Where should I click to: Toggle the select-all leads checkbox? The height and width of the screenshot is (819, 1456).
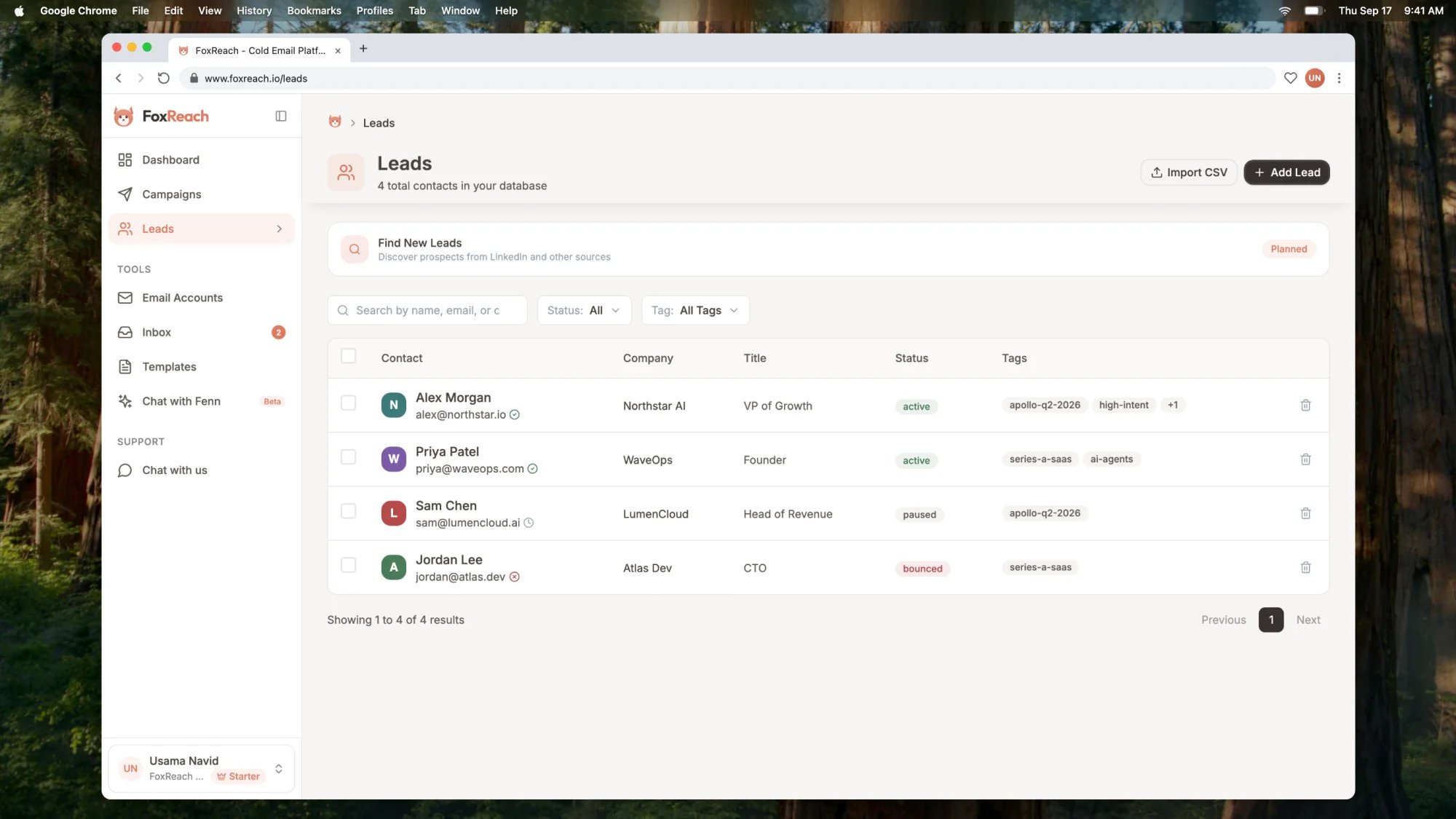pyautogui.click(x=349, y=356)
